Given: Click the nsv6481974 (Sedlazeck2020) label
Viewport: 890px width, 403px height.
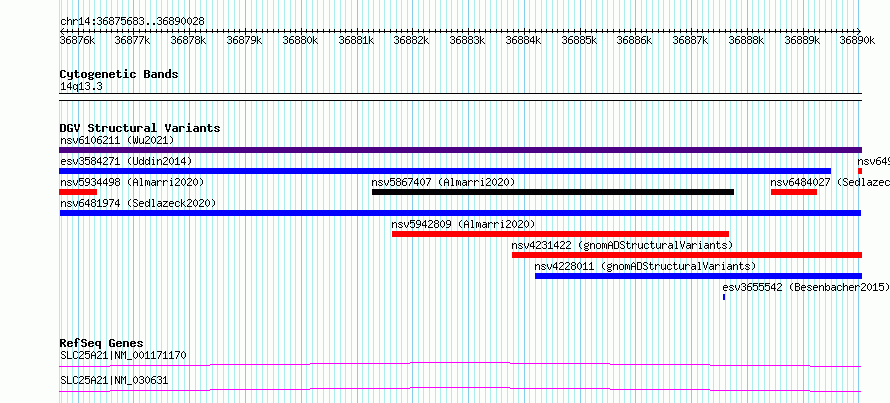Looking at the screenshot, I should 138,203.
